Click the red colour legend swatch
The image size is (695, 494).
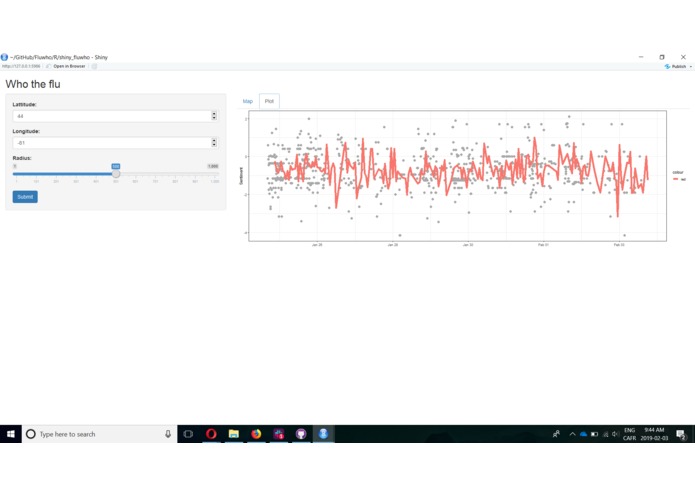(675, 179)
